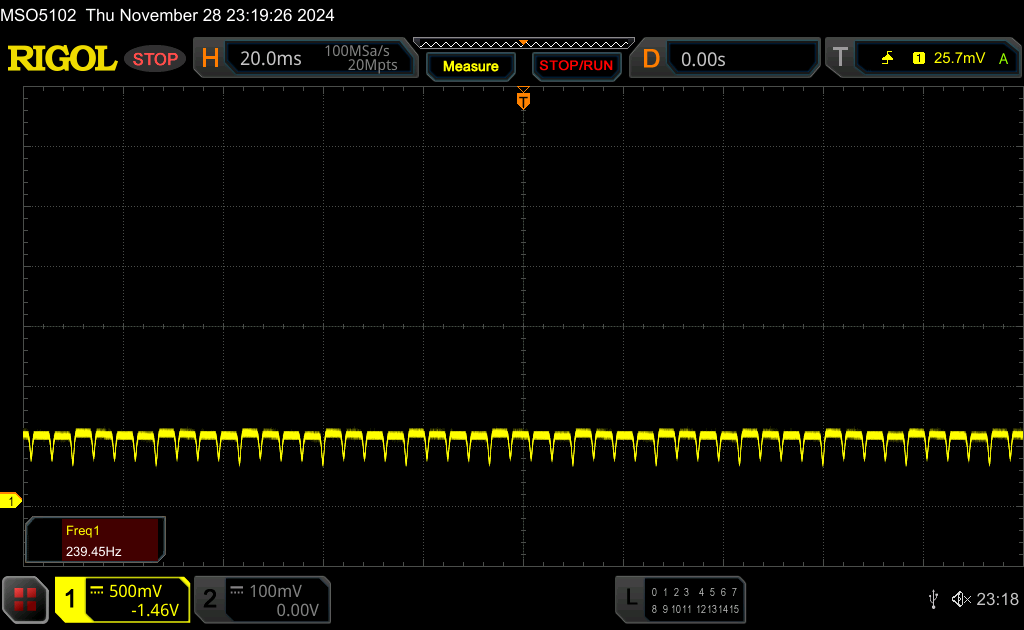Select the Freq1 measurement result box
This screenshot has height=630, width=1024.
point(95,540)
